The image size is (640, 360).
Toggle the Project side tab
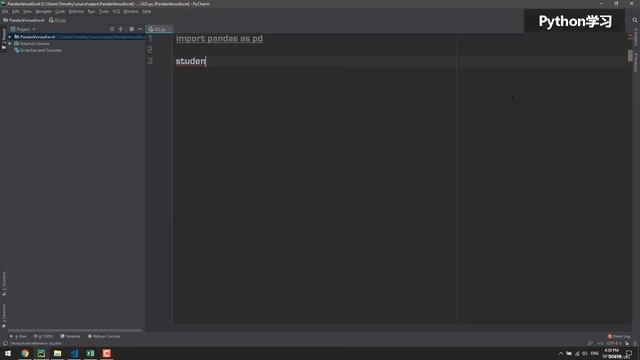(x=4, y=39)
